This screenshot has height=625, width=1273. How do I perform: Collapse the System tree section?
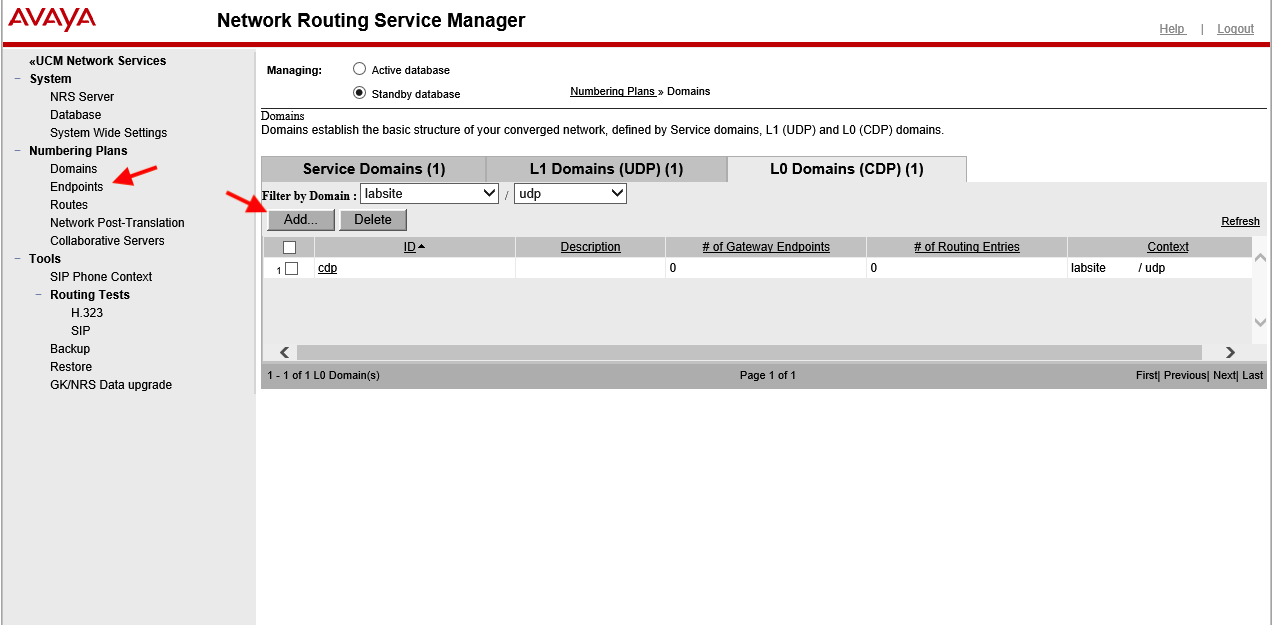[18, 79]
